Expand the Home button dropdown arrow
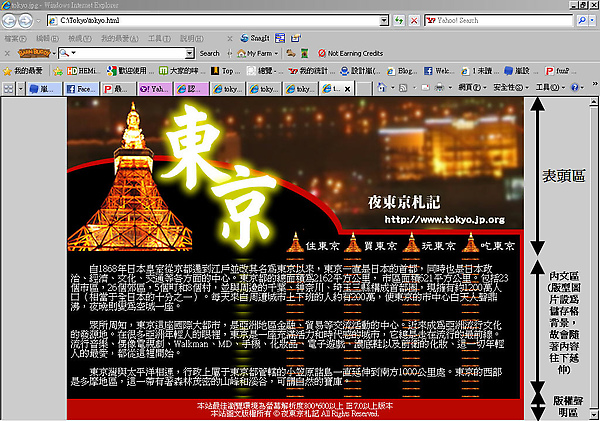600x421 pixels. click(x=392, y=88)
